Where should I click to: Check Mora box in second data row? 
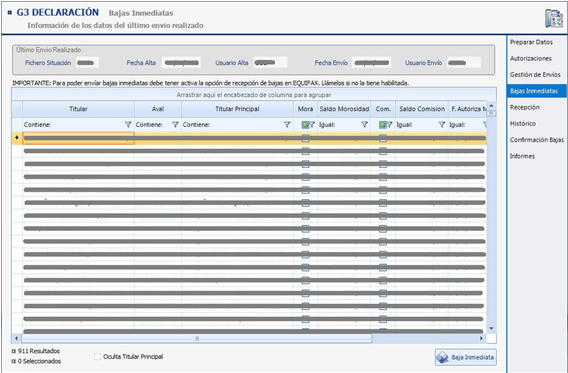pos(305,151)
